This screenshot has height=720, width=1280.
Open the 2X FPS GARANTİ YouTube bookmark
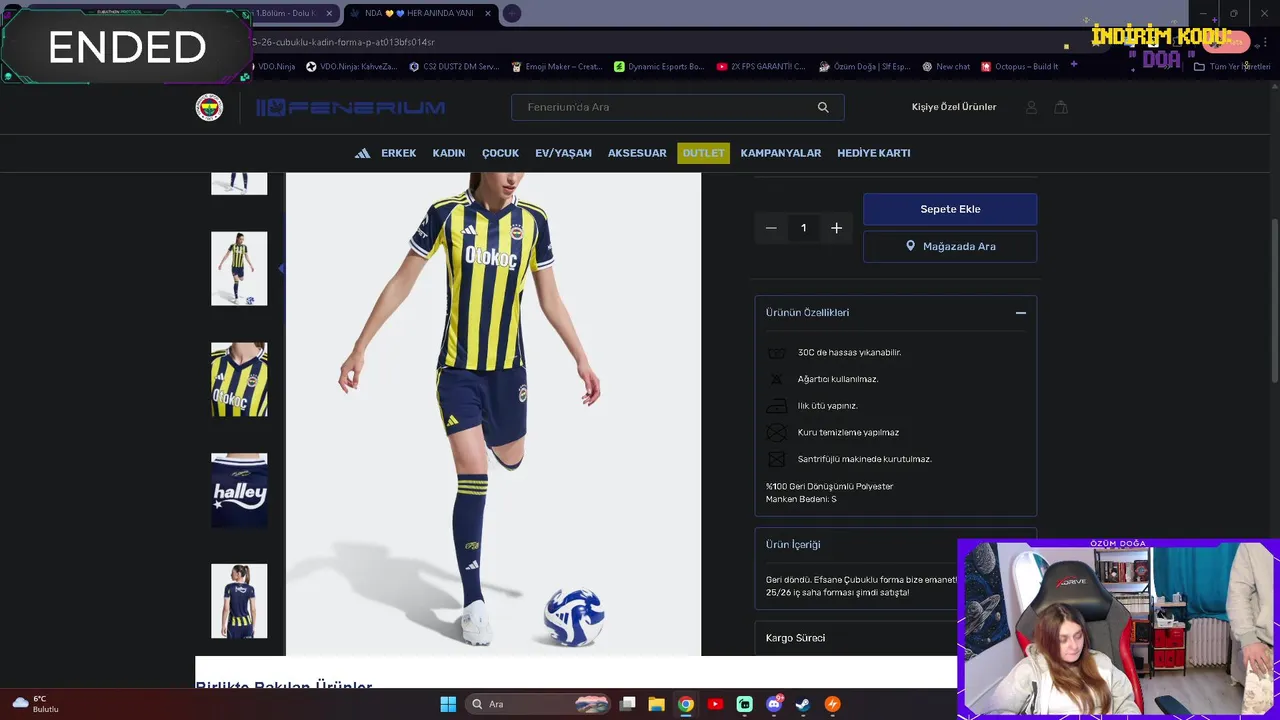(761, 66)
